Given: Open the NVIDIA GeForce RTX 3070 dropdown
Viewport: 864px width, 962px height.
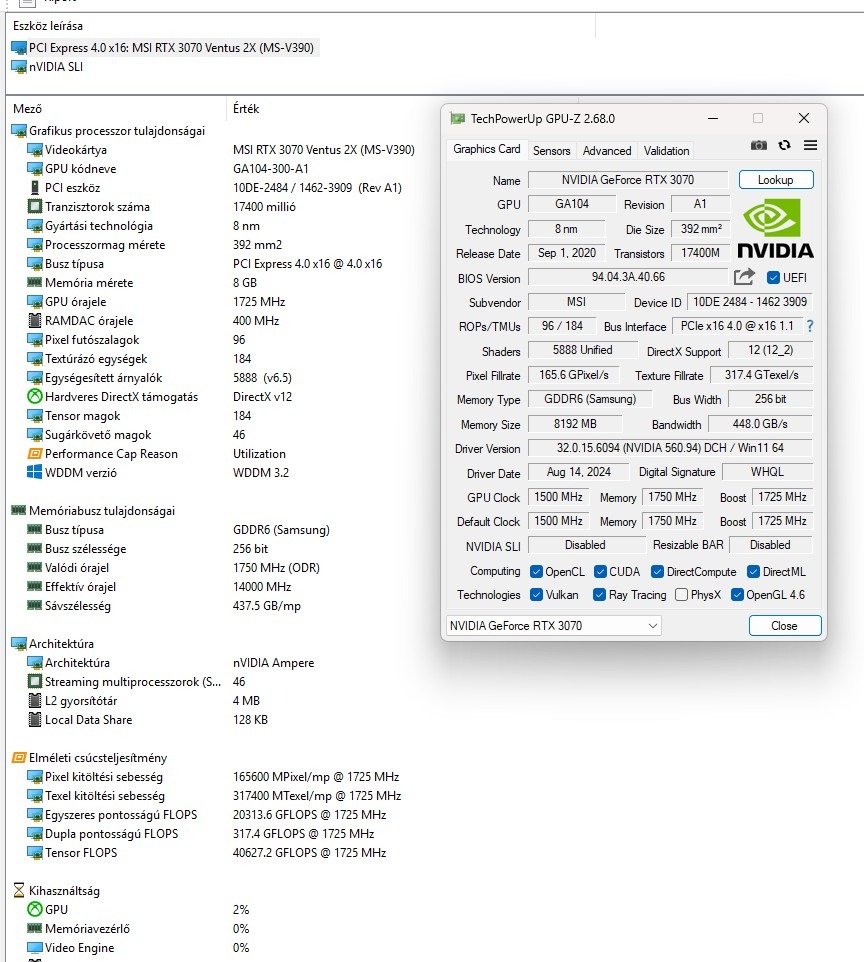Looking at the screenshot, I should click(x=554, y=626).
